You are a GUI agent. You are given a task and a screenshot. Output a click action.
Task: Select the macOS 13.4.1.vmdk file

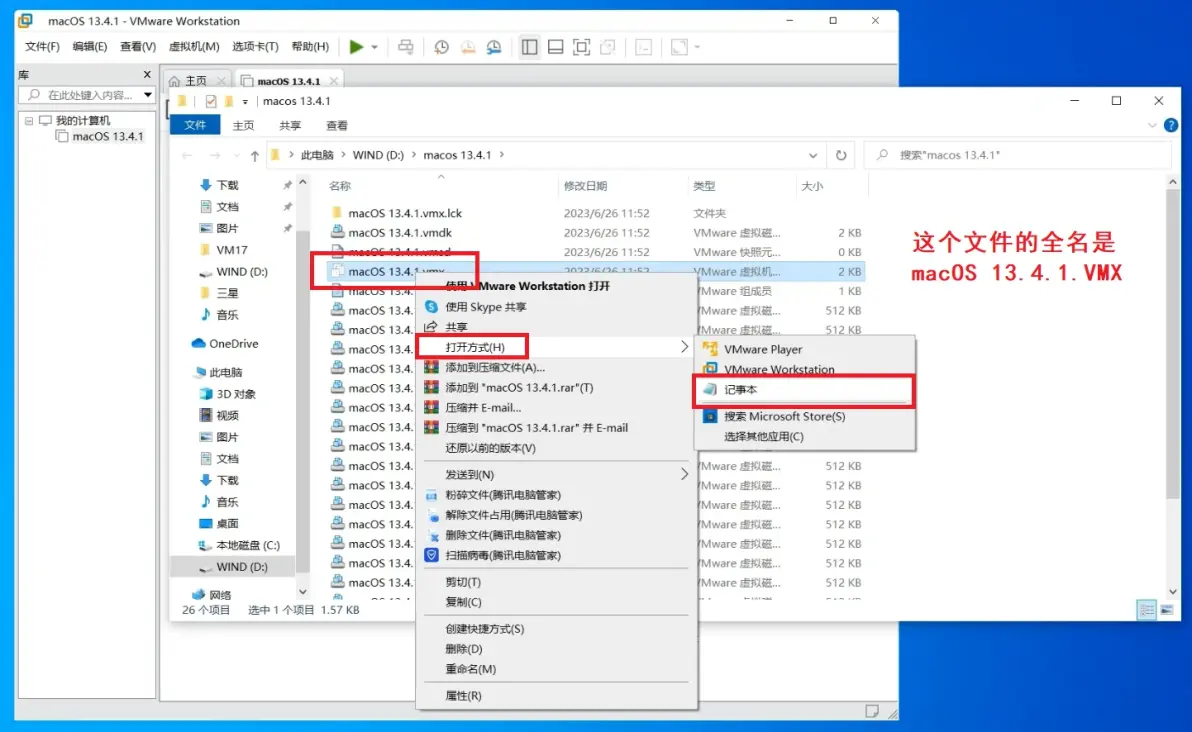point(400,233)
